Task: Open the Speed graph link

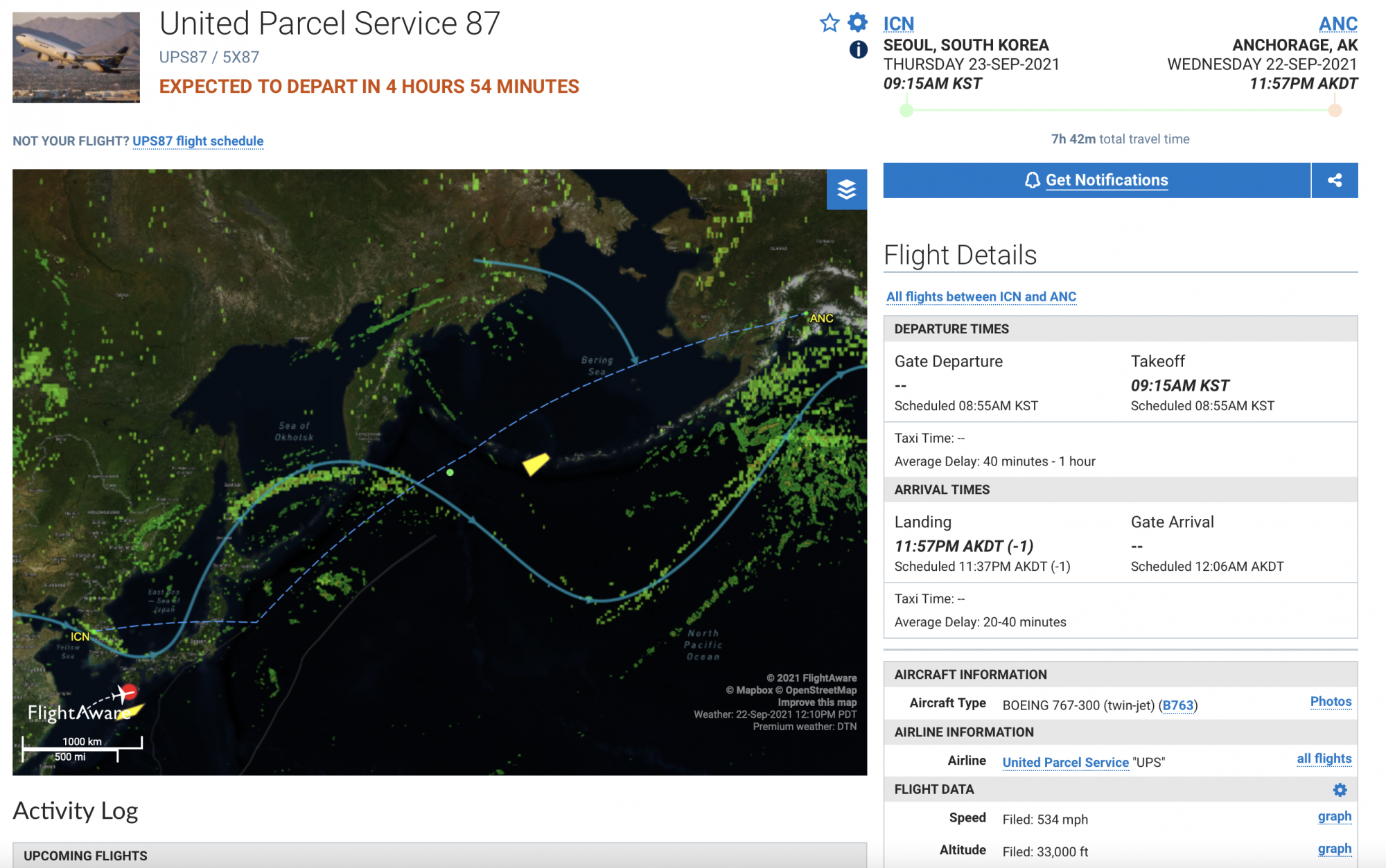Action: point(1334,816)
